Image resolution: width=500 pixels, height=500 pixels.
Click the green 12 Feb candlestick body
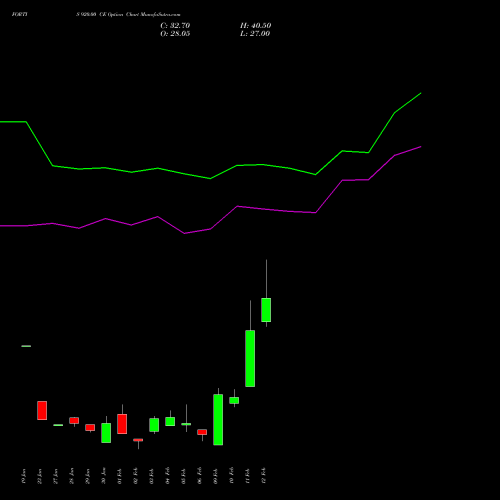(x=266, y=310)
